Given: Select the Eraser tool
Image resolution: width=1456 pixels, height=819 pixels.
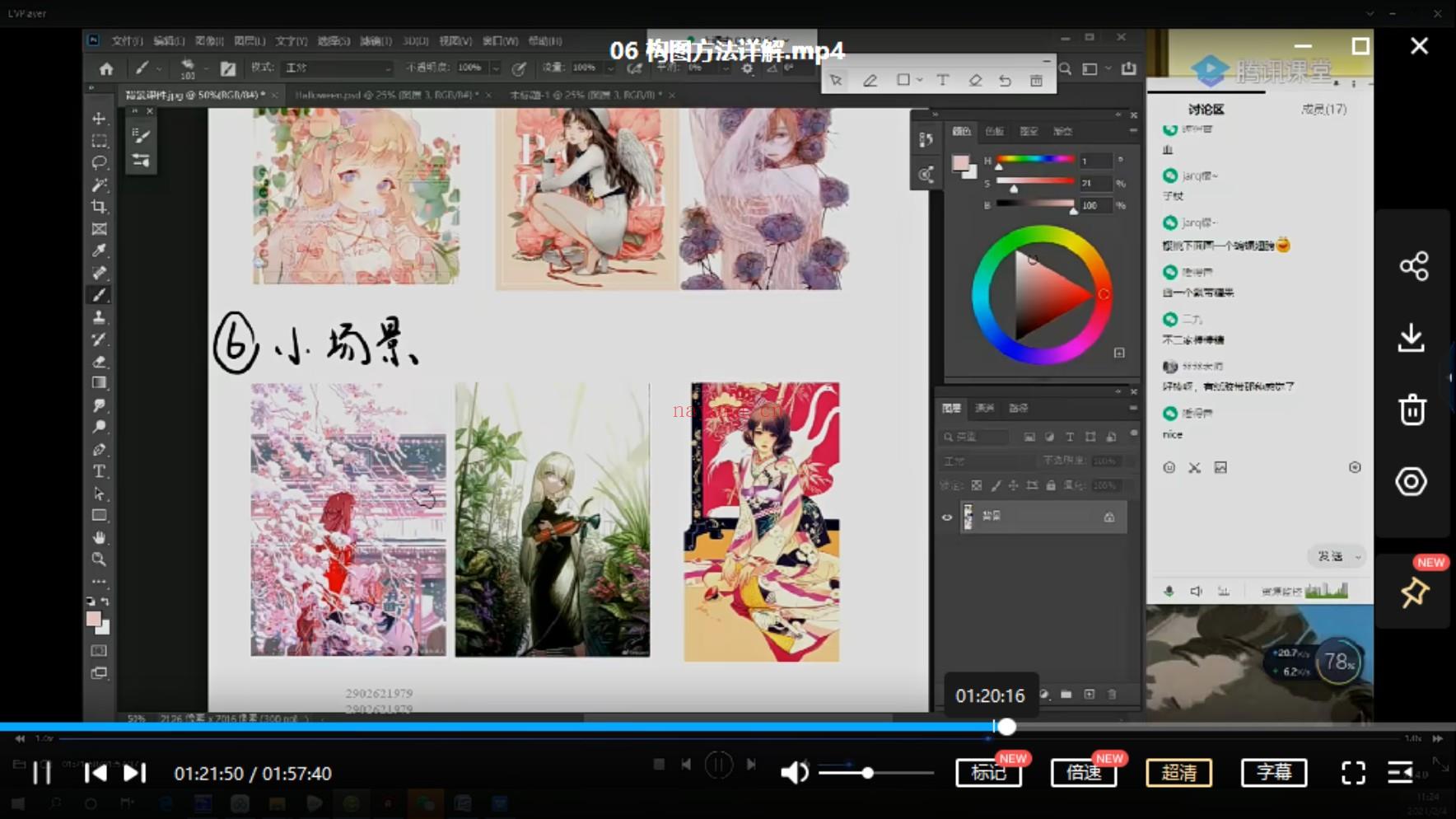Looking at the screenshot, I should 99,361.
